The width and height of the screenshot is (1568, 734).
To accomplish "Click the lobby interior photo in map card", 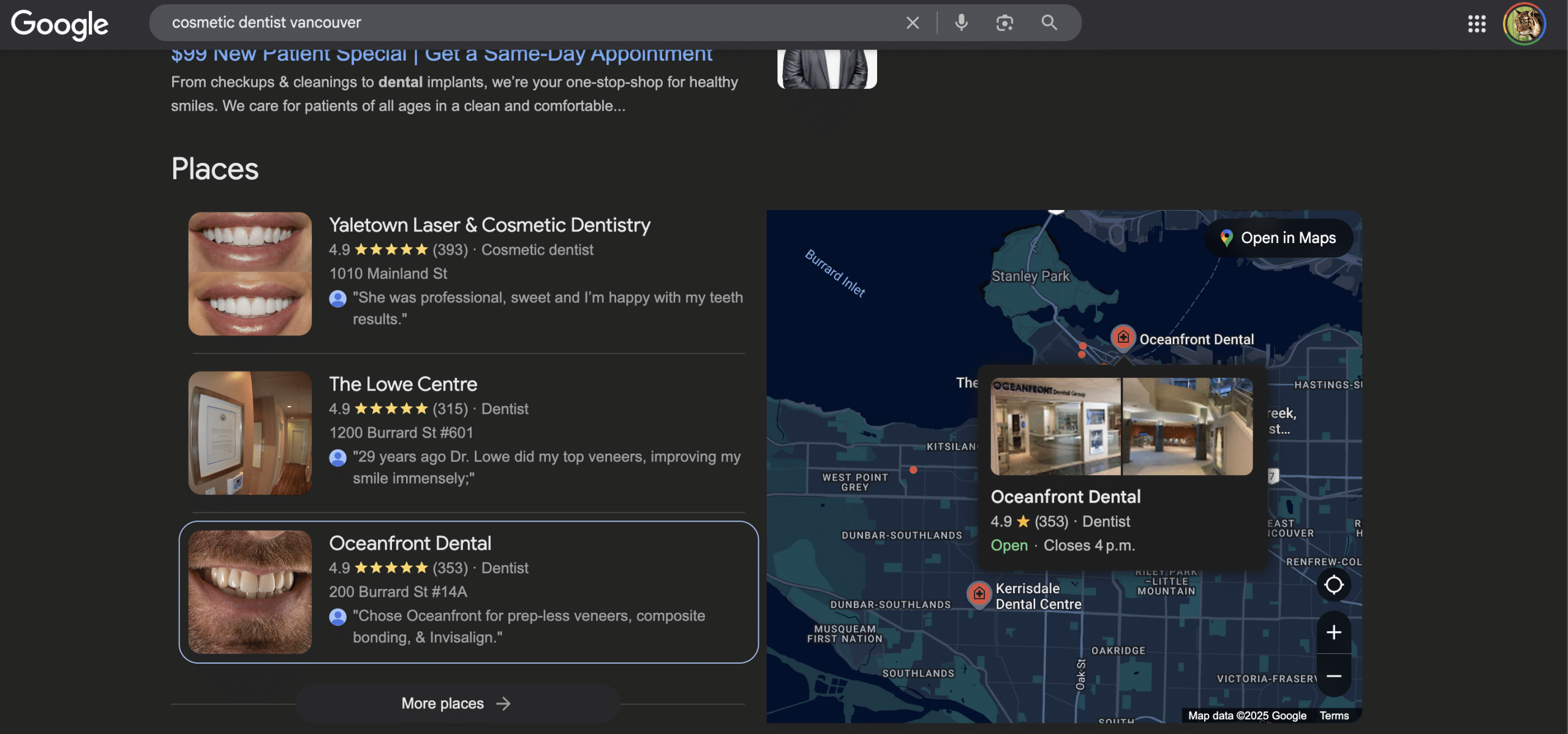I will 1188,426.
